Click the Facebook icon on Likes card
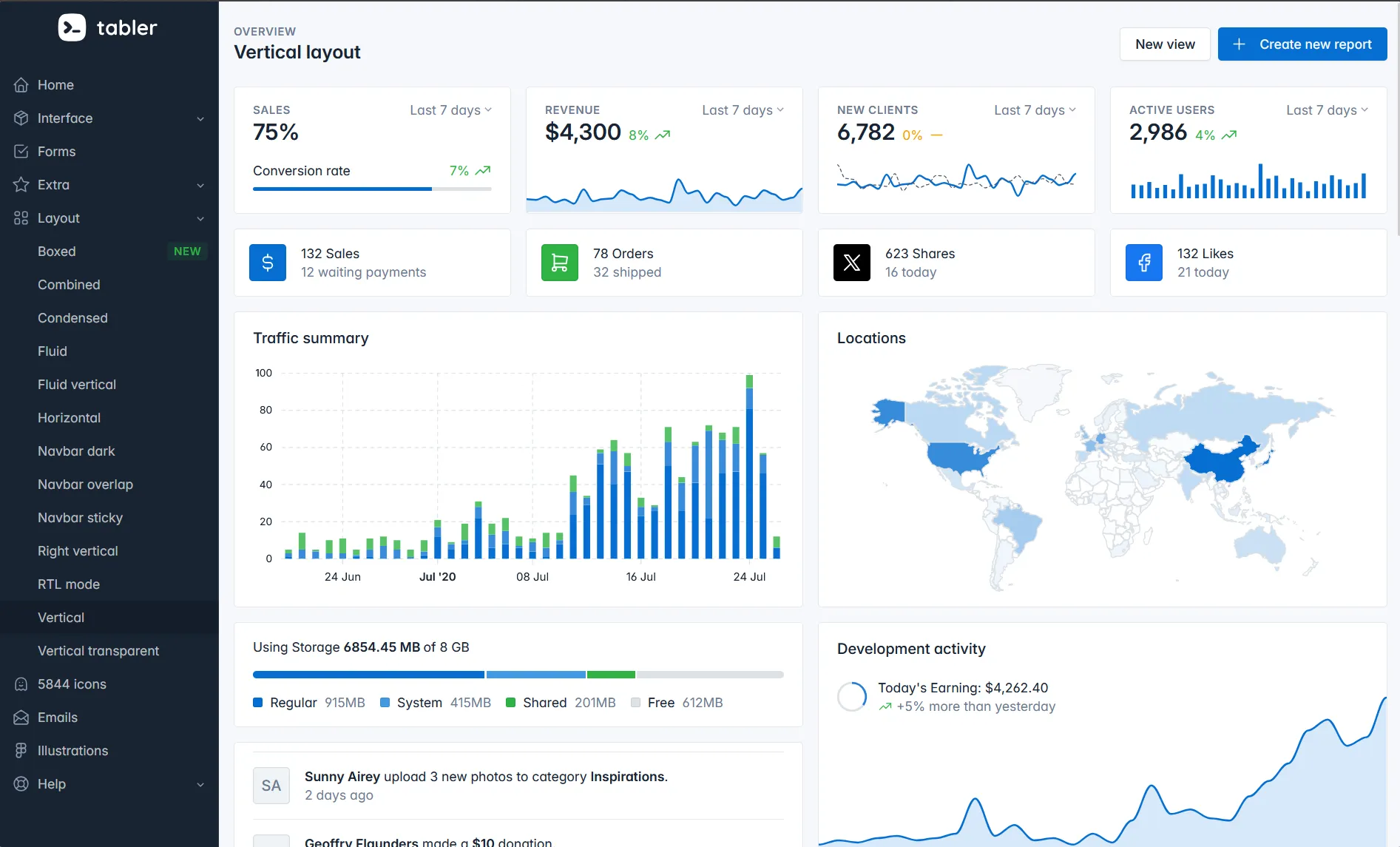Image resolution: width=1400 pixels, height=847 pixels. click(x=1143, y=263)
